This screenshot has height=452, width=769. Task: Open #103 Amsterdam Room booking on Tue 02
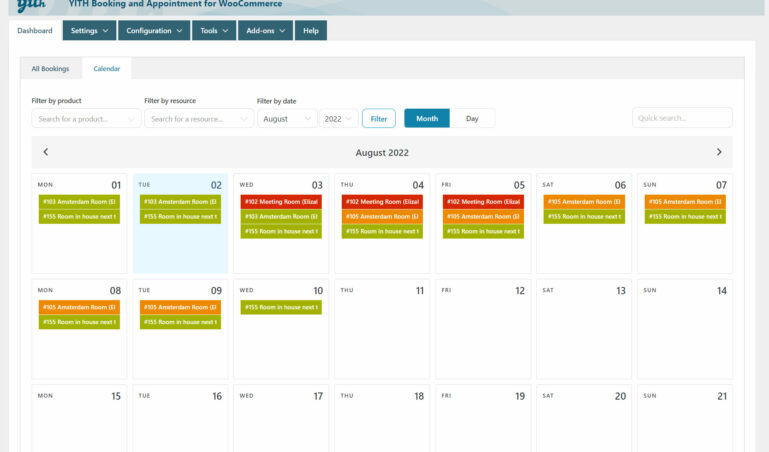[x=180, y=201]
